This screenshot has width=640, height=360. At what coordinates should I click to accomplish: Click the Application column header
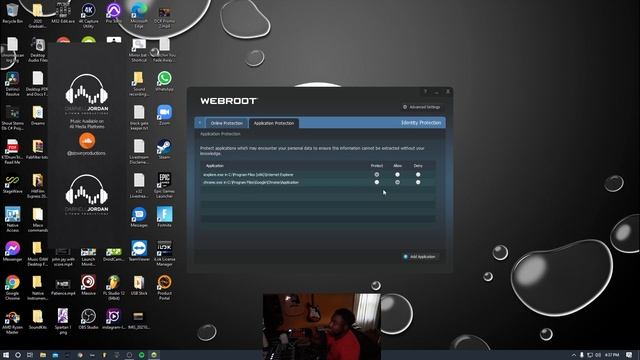point(215,166)
